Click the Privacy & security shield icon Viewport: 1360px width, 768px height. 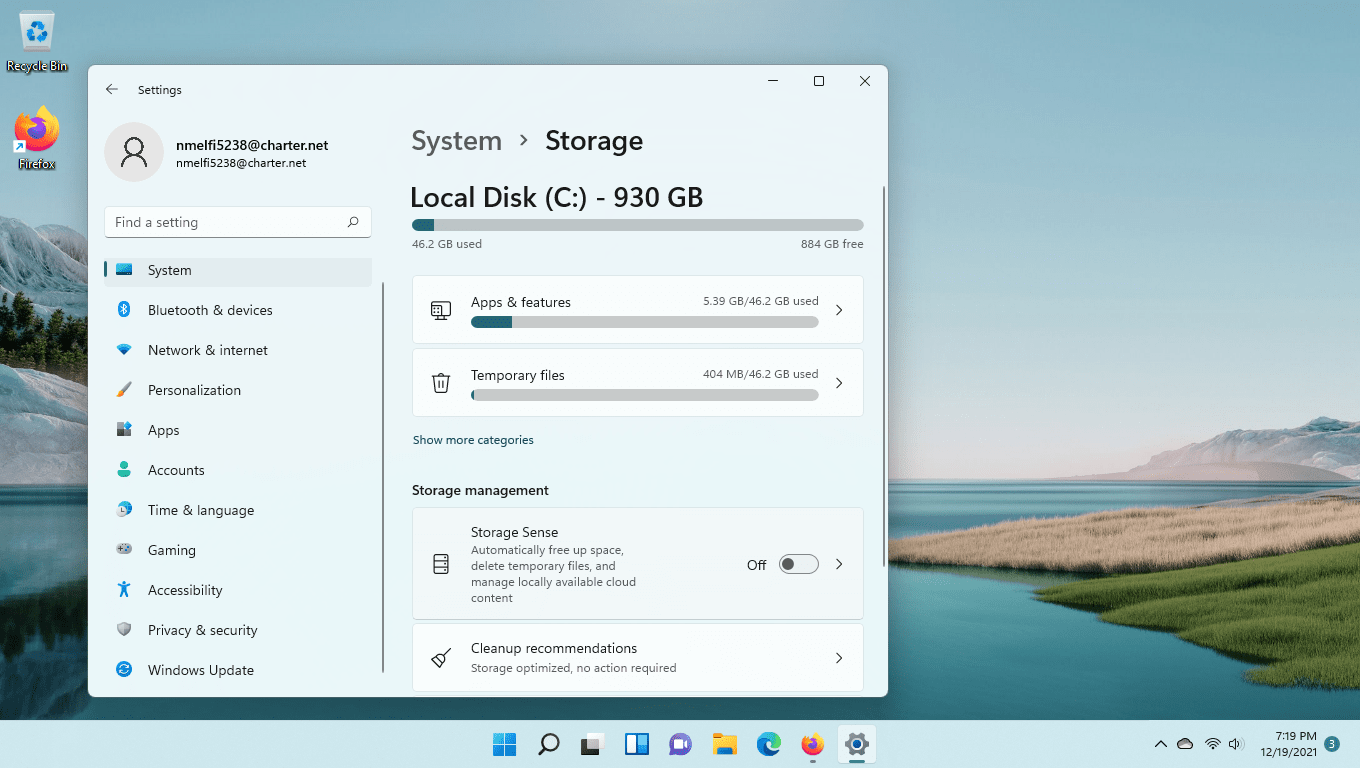124,630
